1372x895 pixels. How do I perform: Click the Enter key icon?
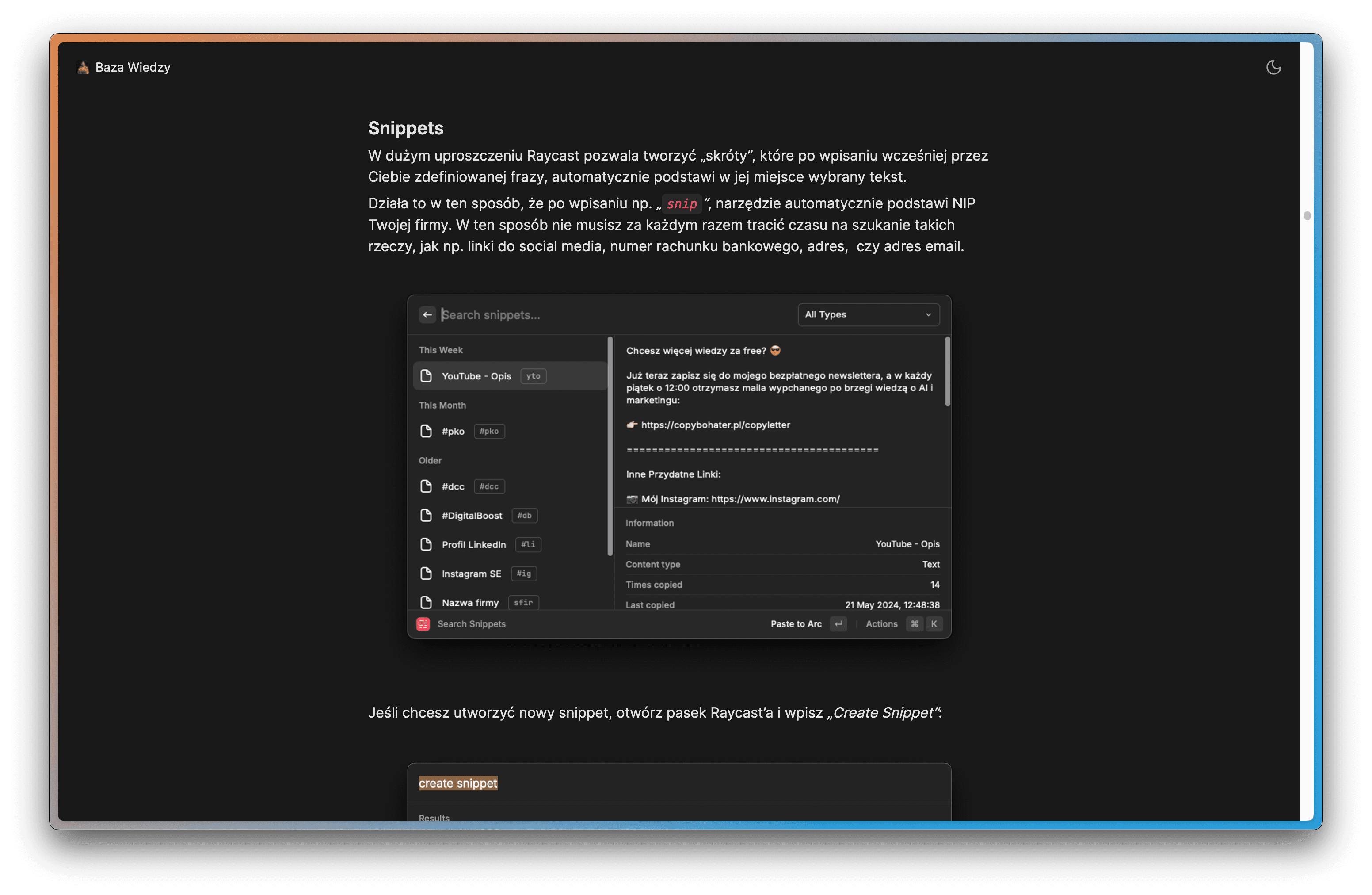pos(838,624)
